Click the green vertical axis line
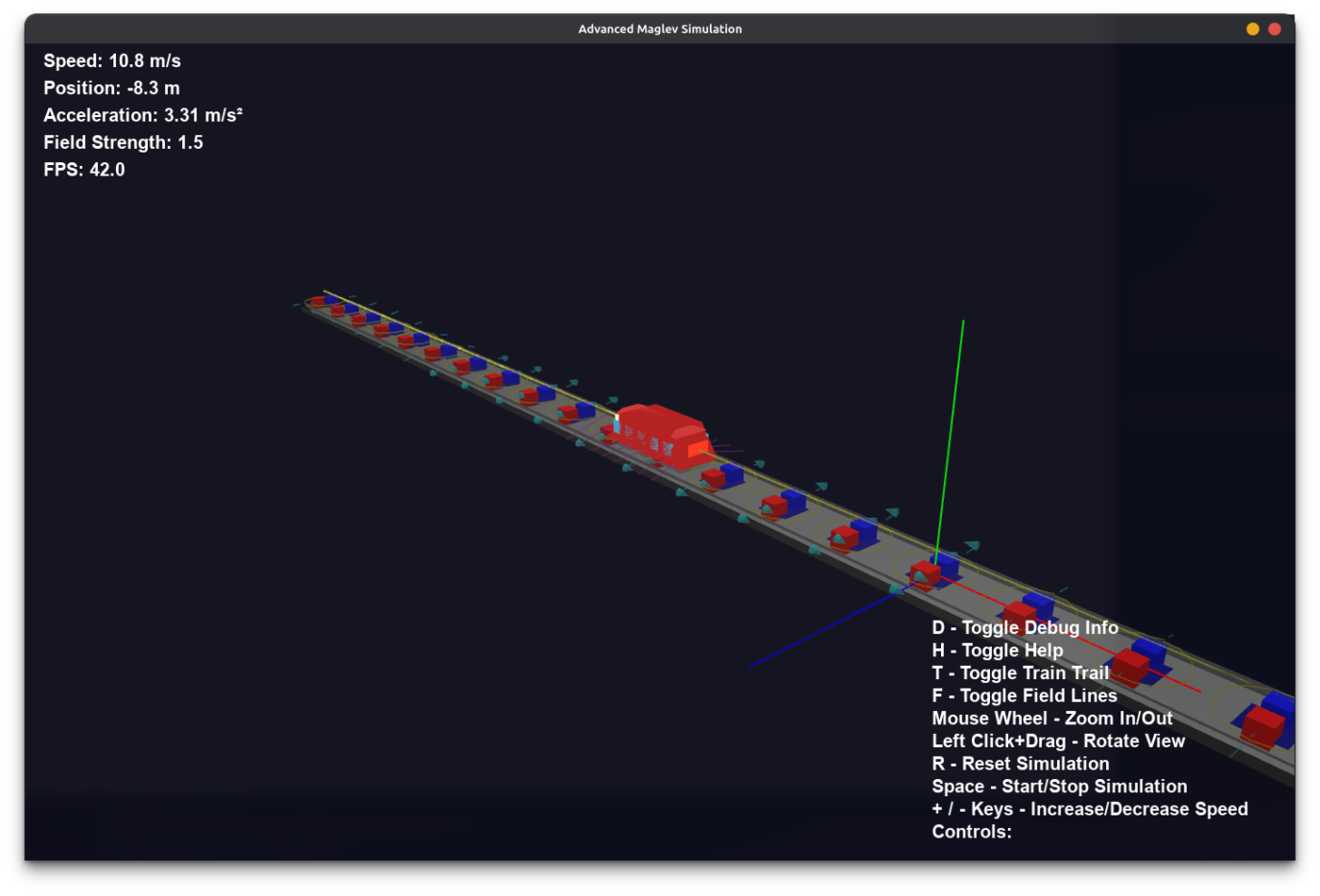This screenshot has width=1320, height=896. (x=950, y=432)
